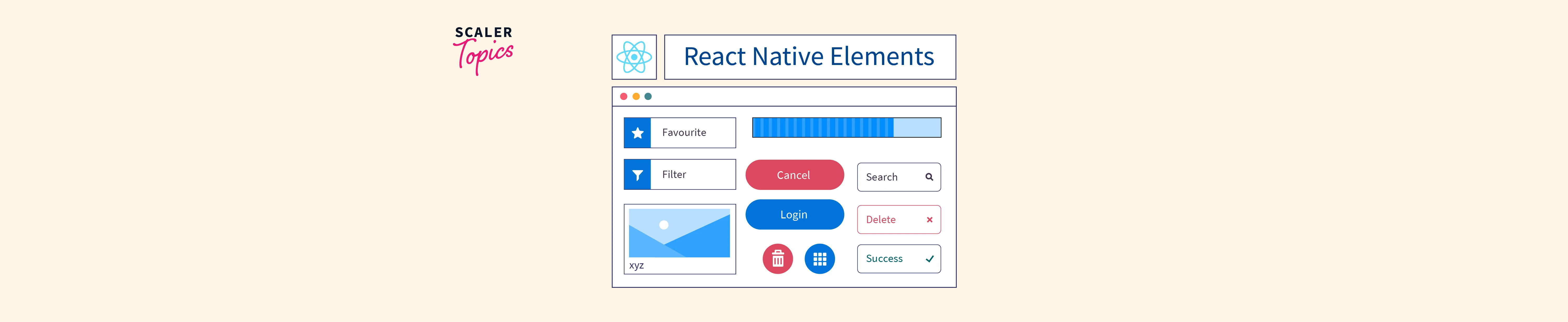Click the Scaler Topics logo

[x=483, y=50]
